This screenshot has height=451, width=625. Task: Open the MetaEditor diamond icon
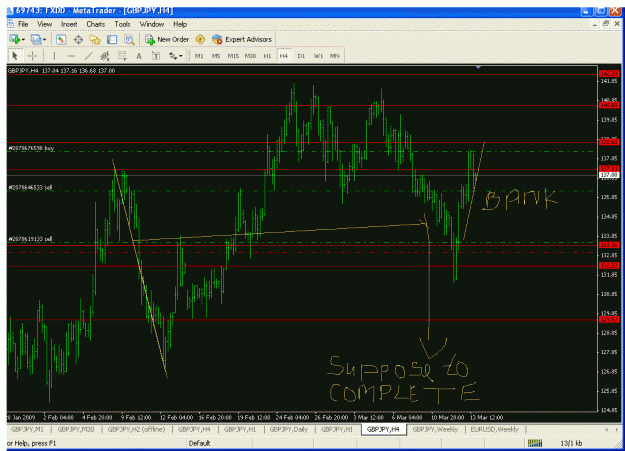[200, 39]
